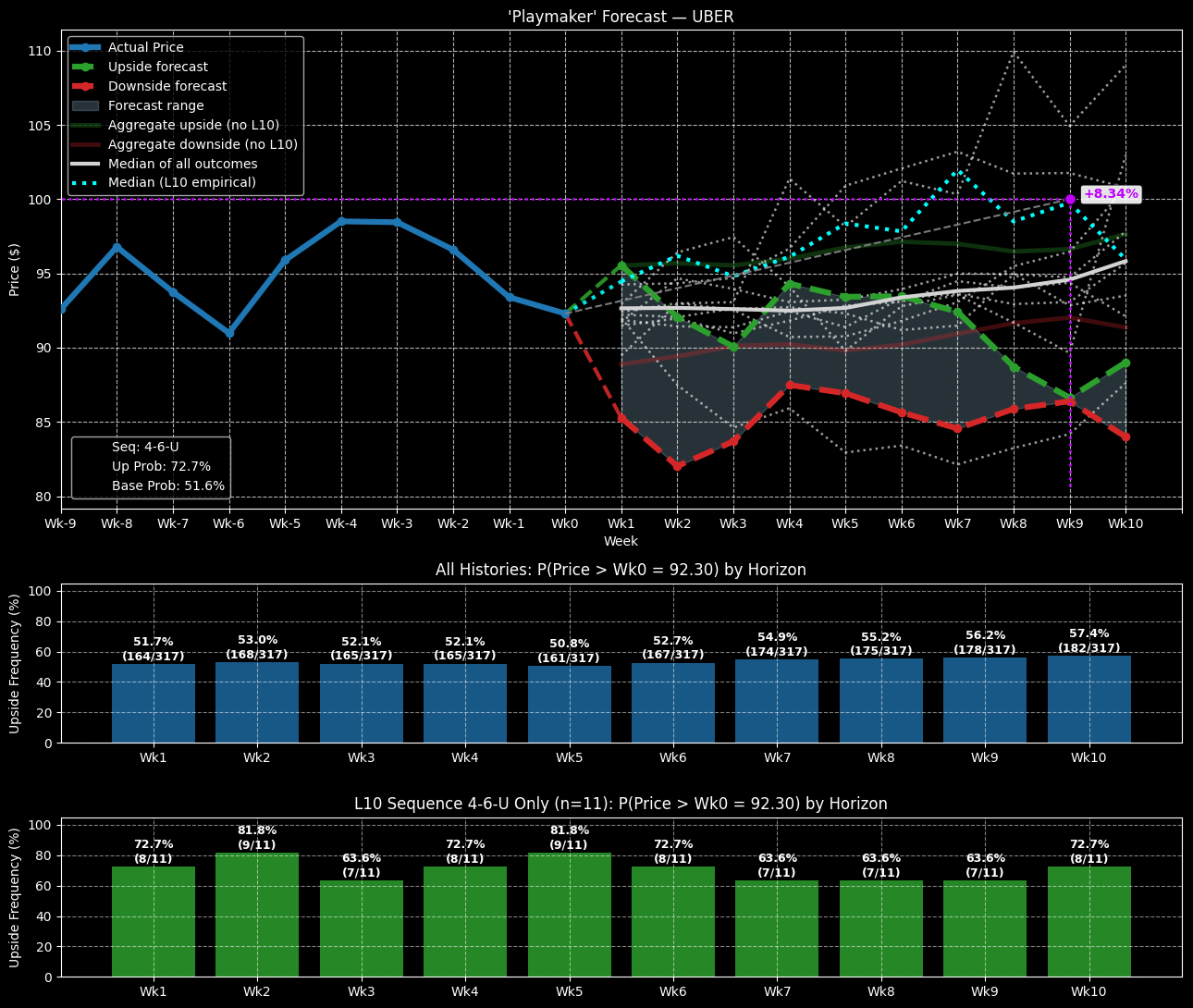Click the Actual Price point at Wk-8
The image size is (1193, 1008).
point(117,247)
